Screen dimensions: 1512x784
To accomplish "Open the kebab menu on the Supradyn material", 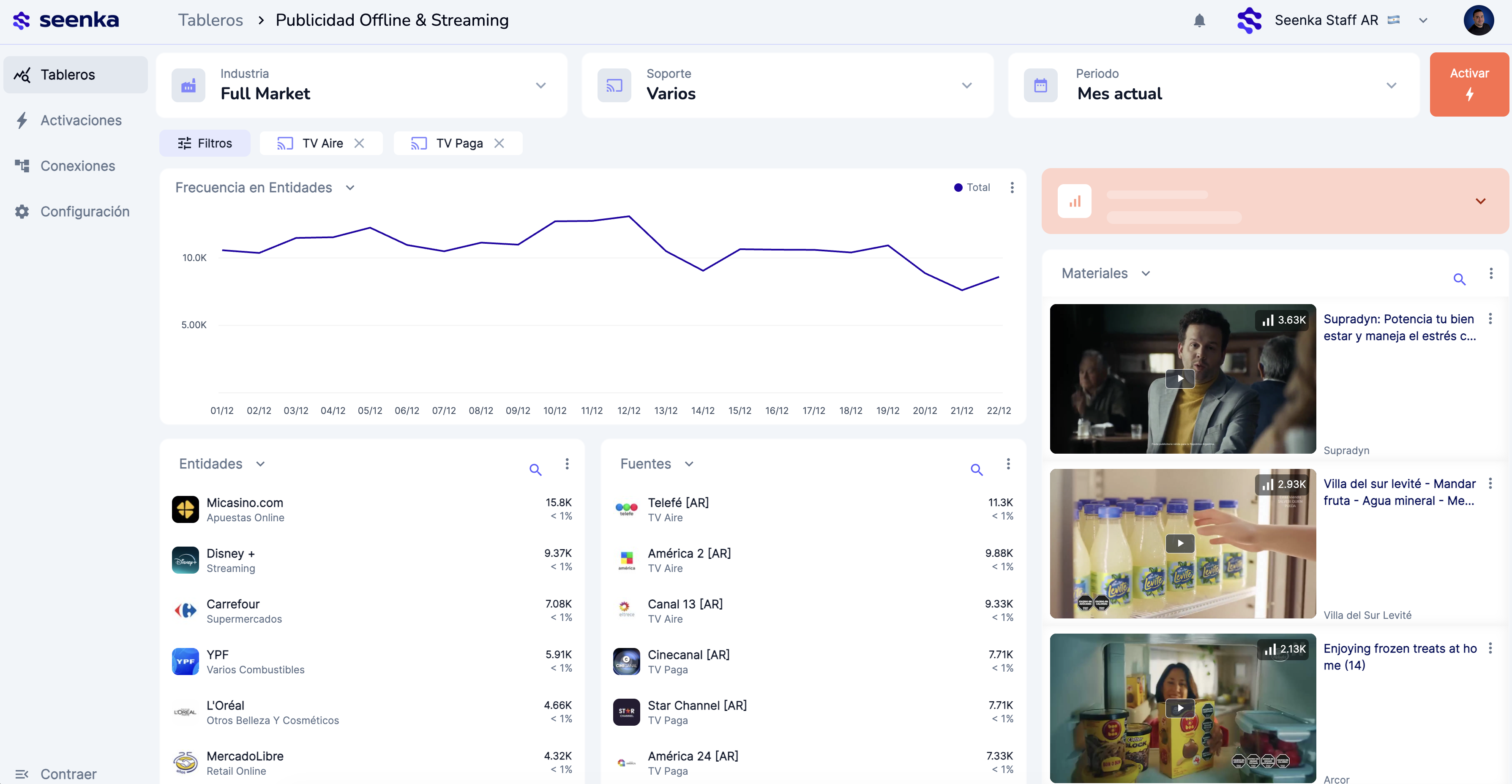I will click(1491, 318).
